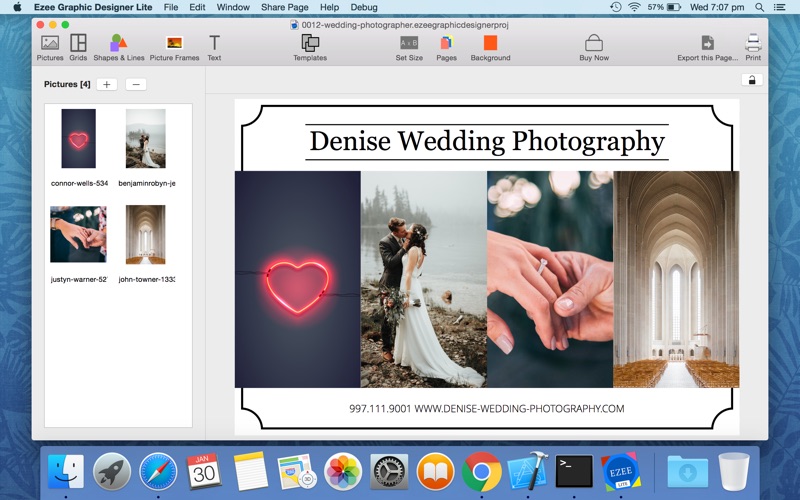The height and width of the screenshot is (500, 800).
Task: Open Google Chrome from the Dock
Action: (x=481, y=471)
